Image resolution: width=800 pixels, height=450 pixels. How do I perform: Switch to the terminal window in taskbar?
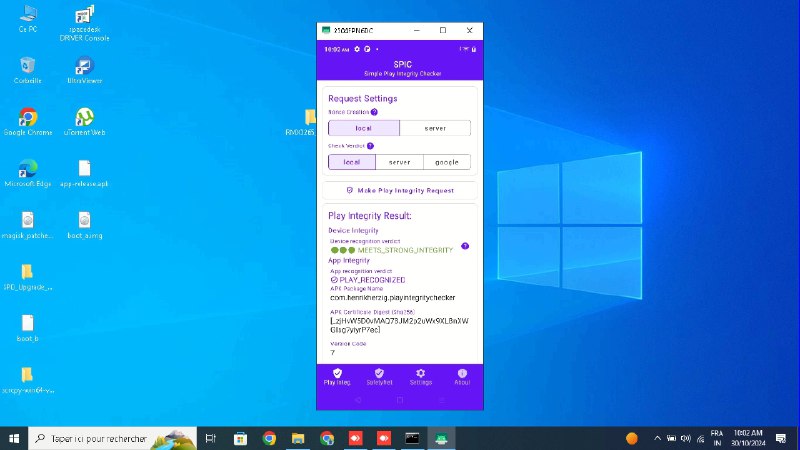coord(412,438)
